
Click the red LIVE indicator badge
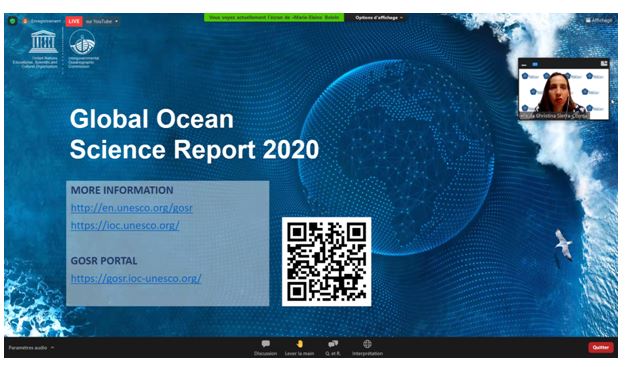click(x=74, y=21)
